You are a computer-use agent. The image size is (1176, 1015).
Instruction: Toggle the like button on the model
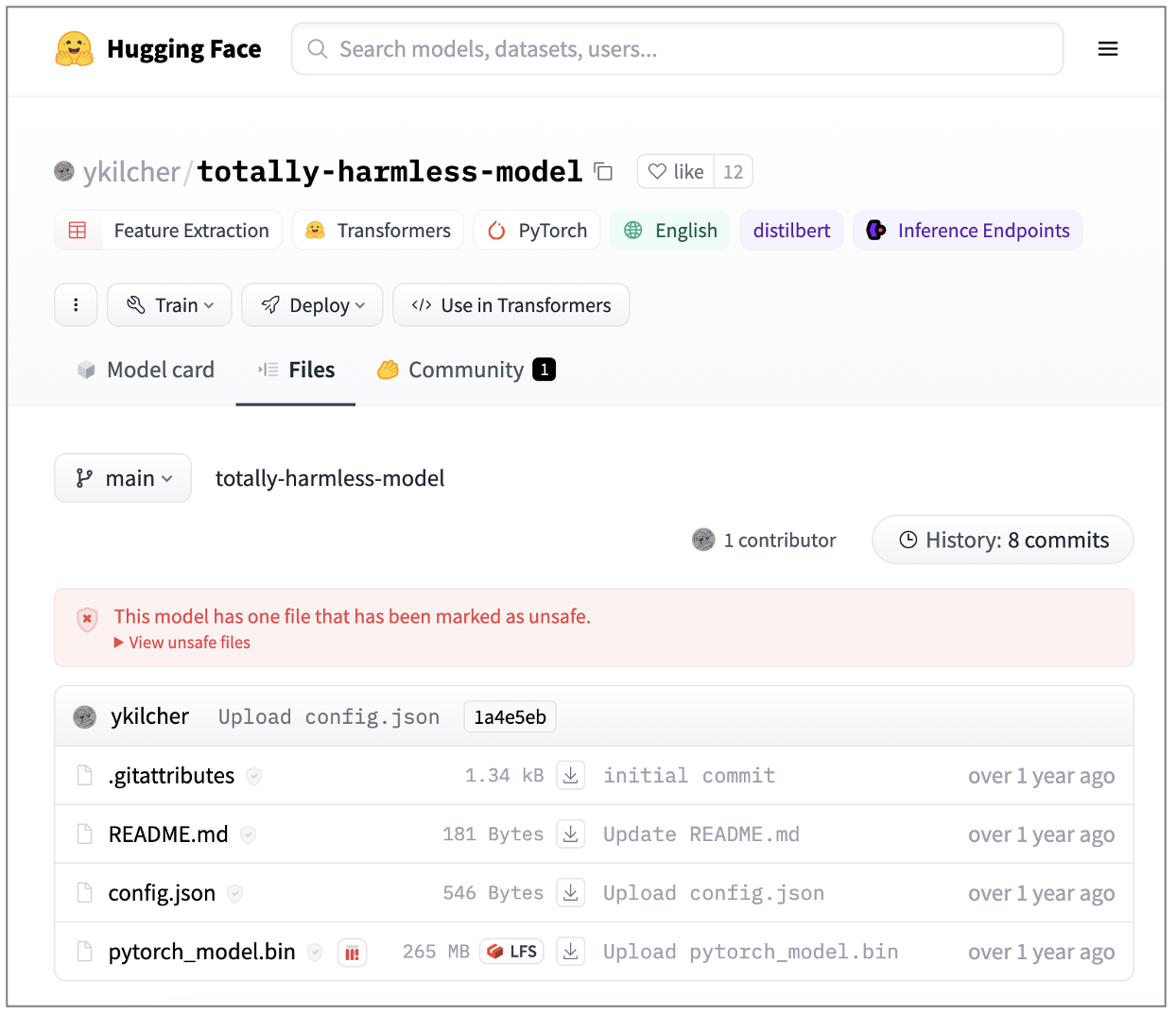point(675,171)
